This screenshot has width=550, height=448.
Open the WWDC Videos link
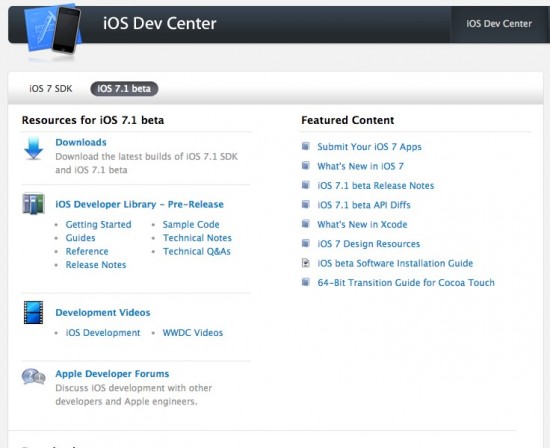click(193, 333)
